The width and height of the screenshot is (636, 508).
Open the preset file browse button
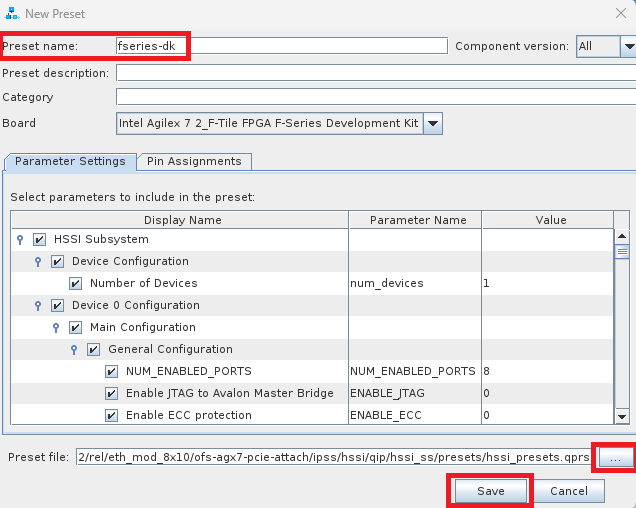(616, 458)
